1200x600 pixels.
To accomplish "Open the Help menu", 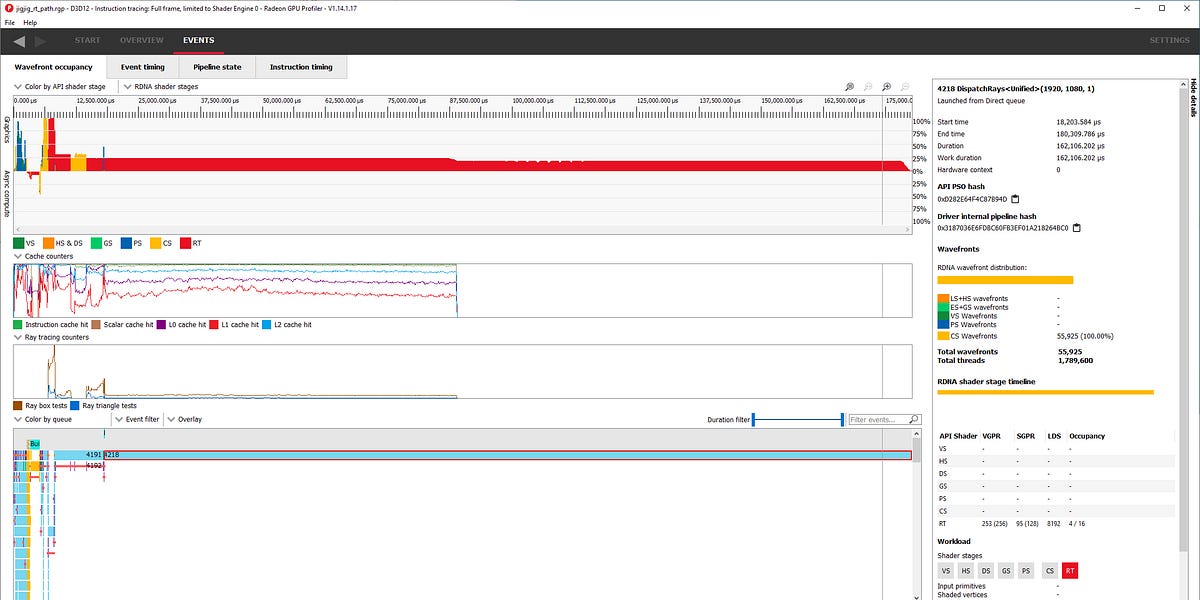I will click(30, 22).
